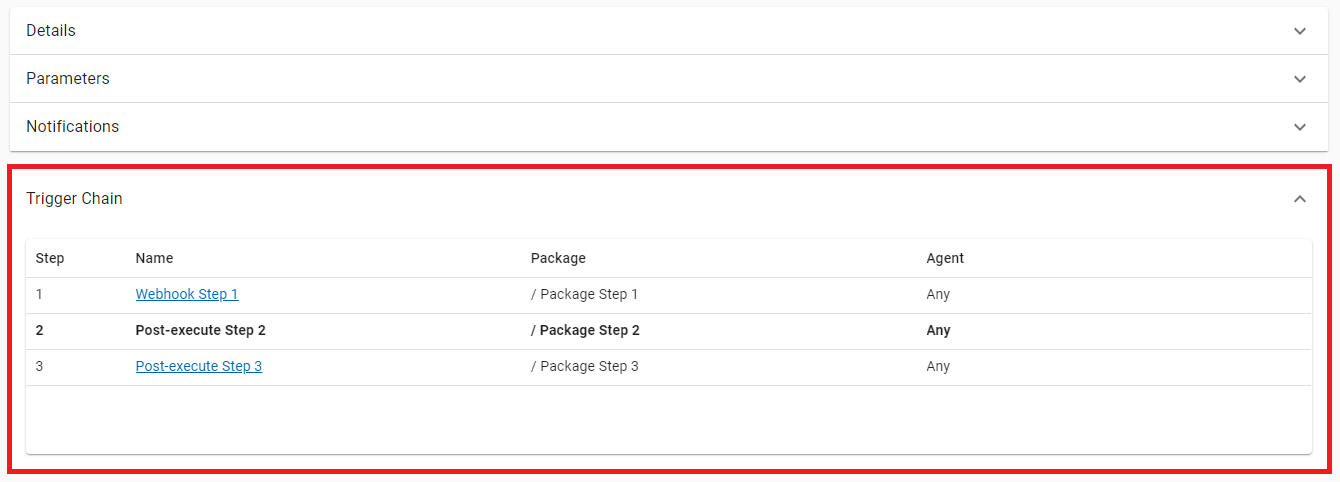This screenshot has width=1340, height=482.
Task: Click the Agent column header
Action: pyautogui.click(x=945, y=259)
